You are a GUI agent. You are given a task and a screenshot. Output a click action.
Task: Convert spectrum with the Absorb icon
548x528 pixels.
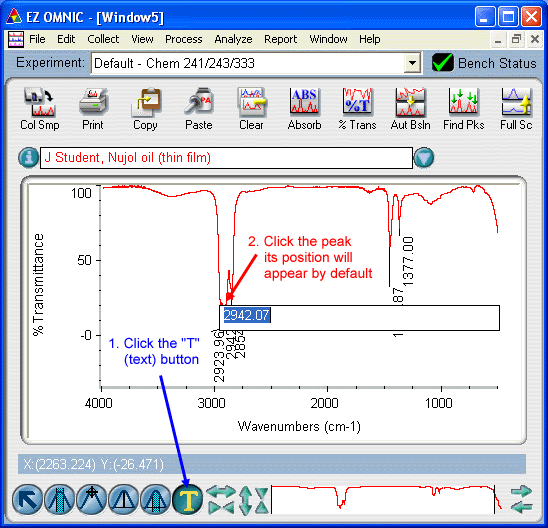(304, 101)
